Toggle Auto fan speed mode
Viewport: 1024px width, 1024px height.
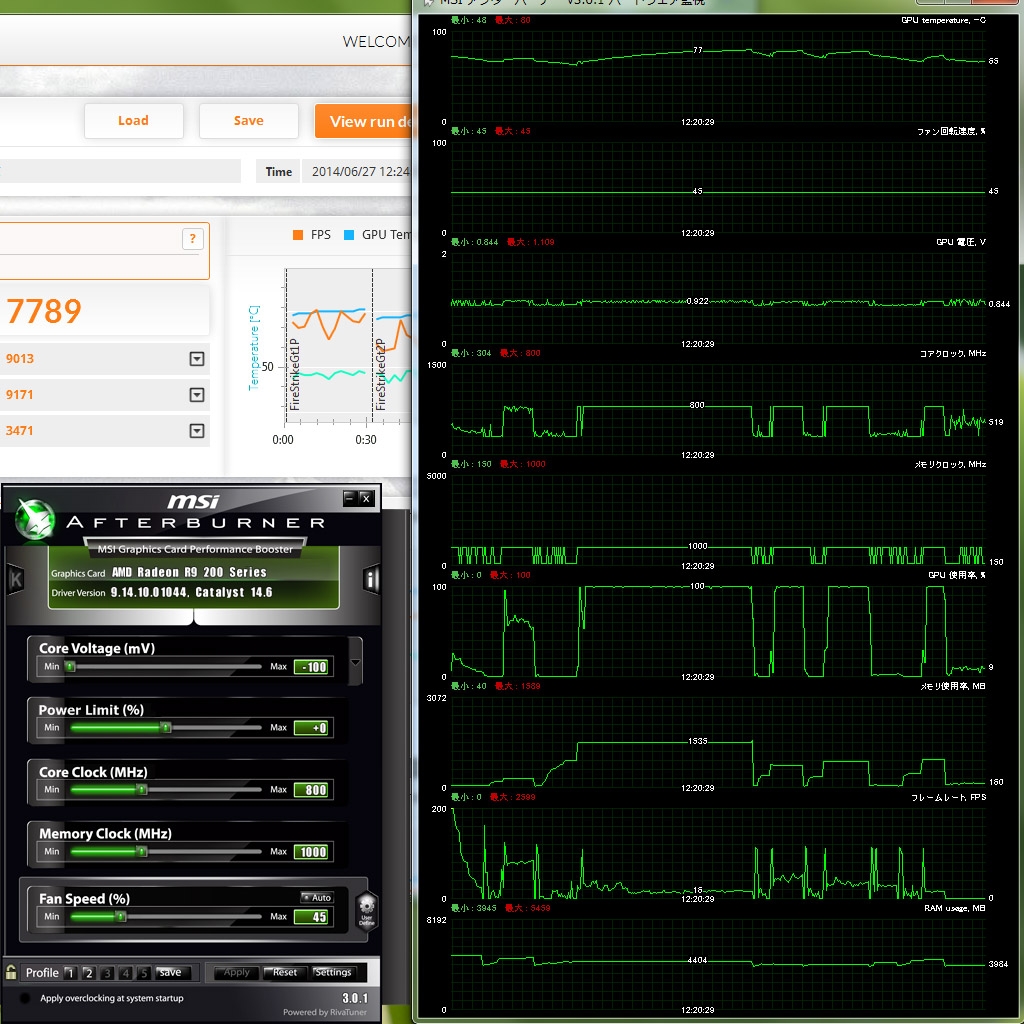[x=317, y=897]
